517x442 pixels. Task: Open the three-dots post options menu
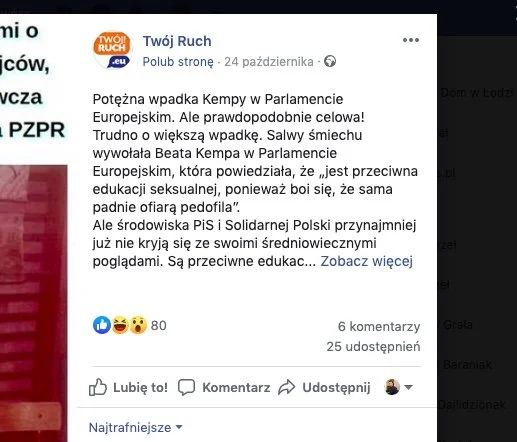[411, 40]
